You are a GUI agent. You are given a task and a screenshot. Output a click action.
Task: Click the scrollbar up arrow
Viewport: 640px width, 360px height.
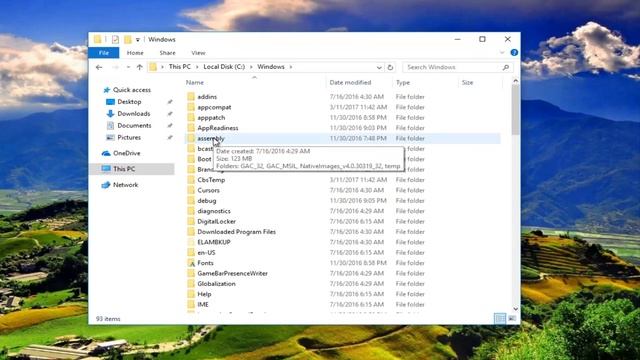click(x=515, y=81)
